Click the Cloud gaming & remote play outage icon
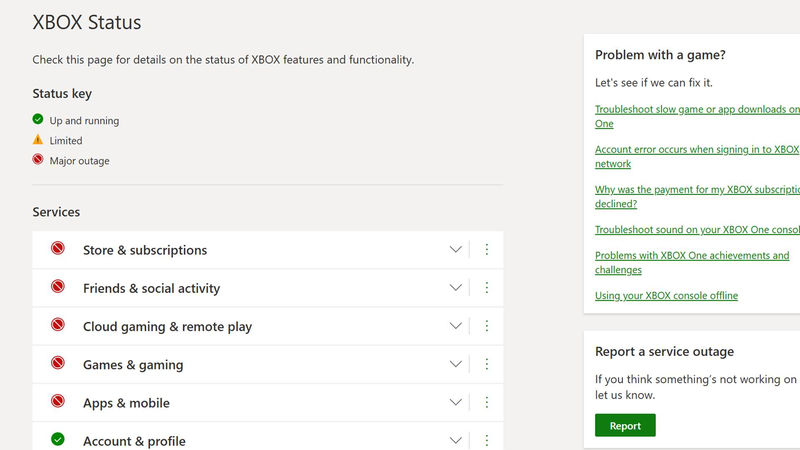Viewport: 800px width, 450px height. [58, 325]
